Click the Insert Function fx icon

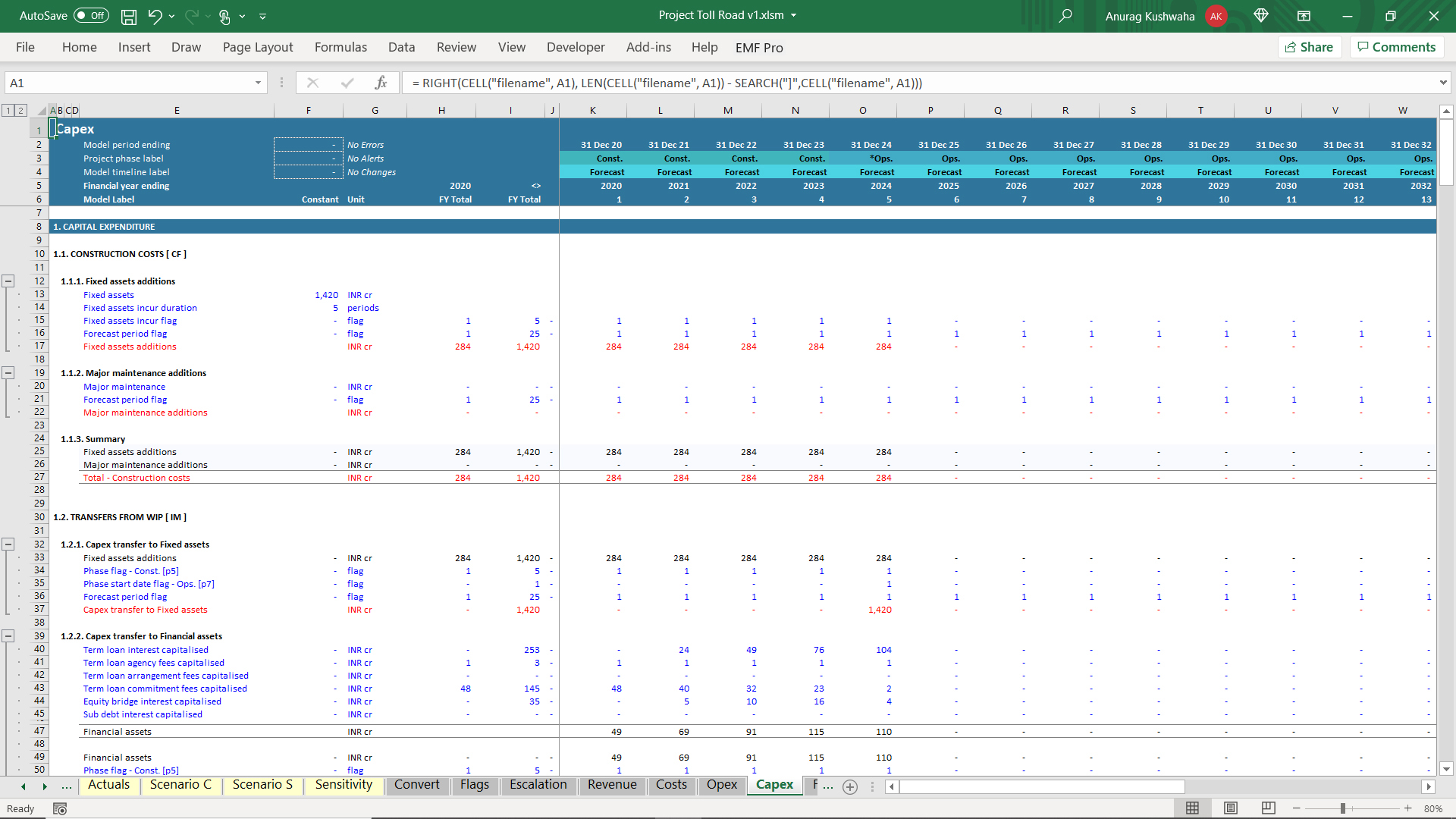381,83
